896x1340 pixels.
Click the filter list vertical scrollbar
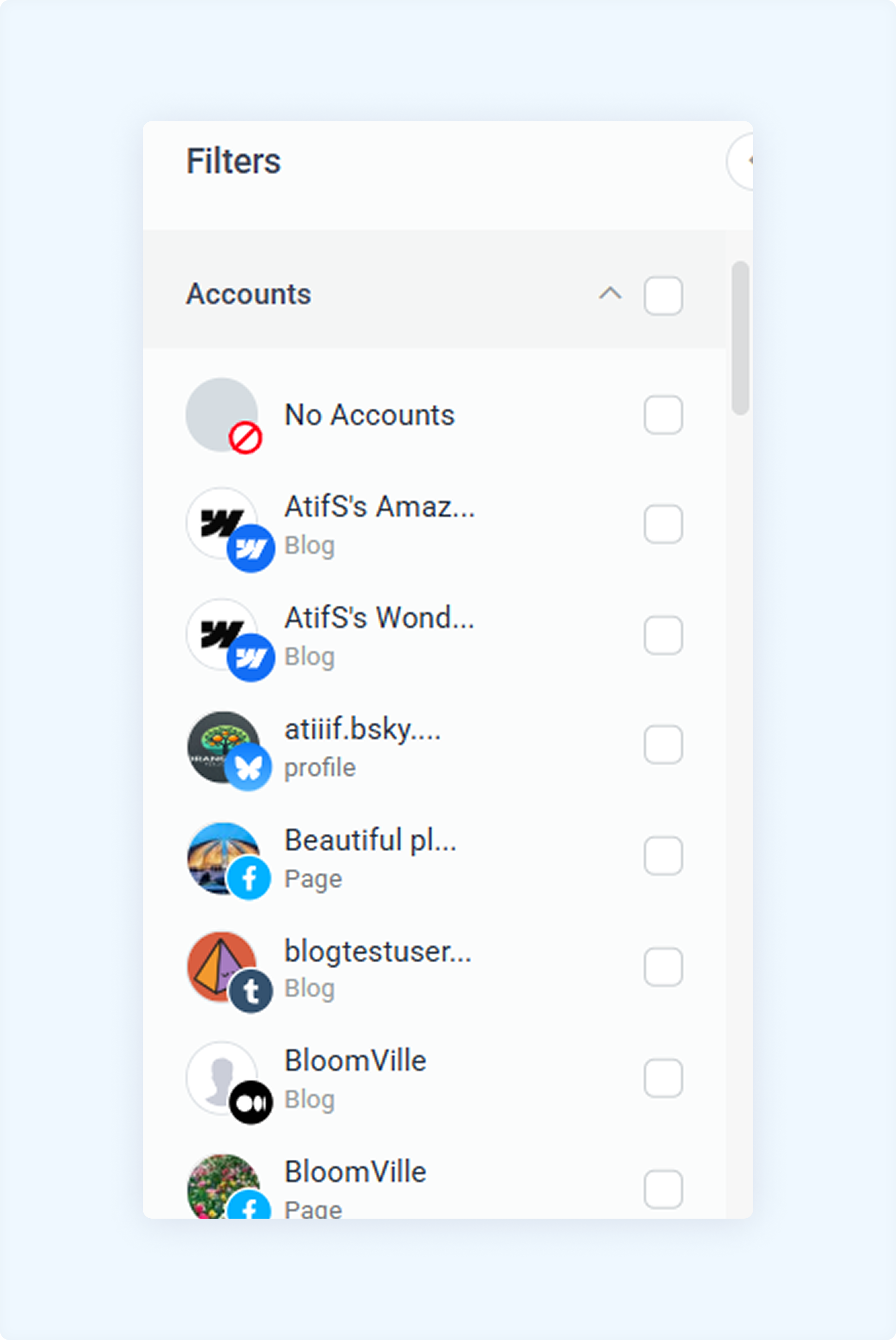(740, 338)
